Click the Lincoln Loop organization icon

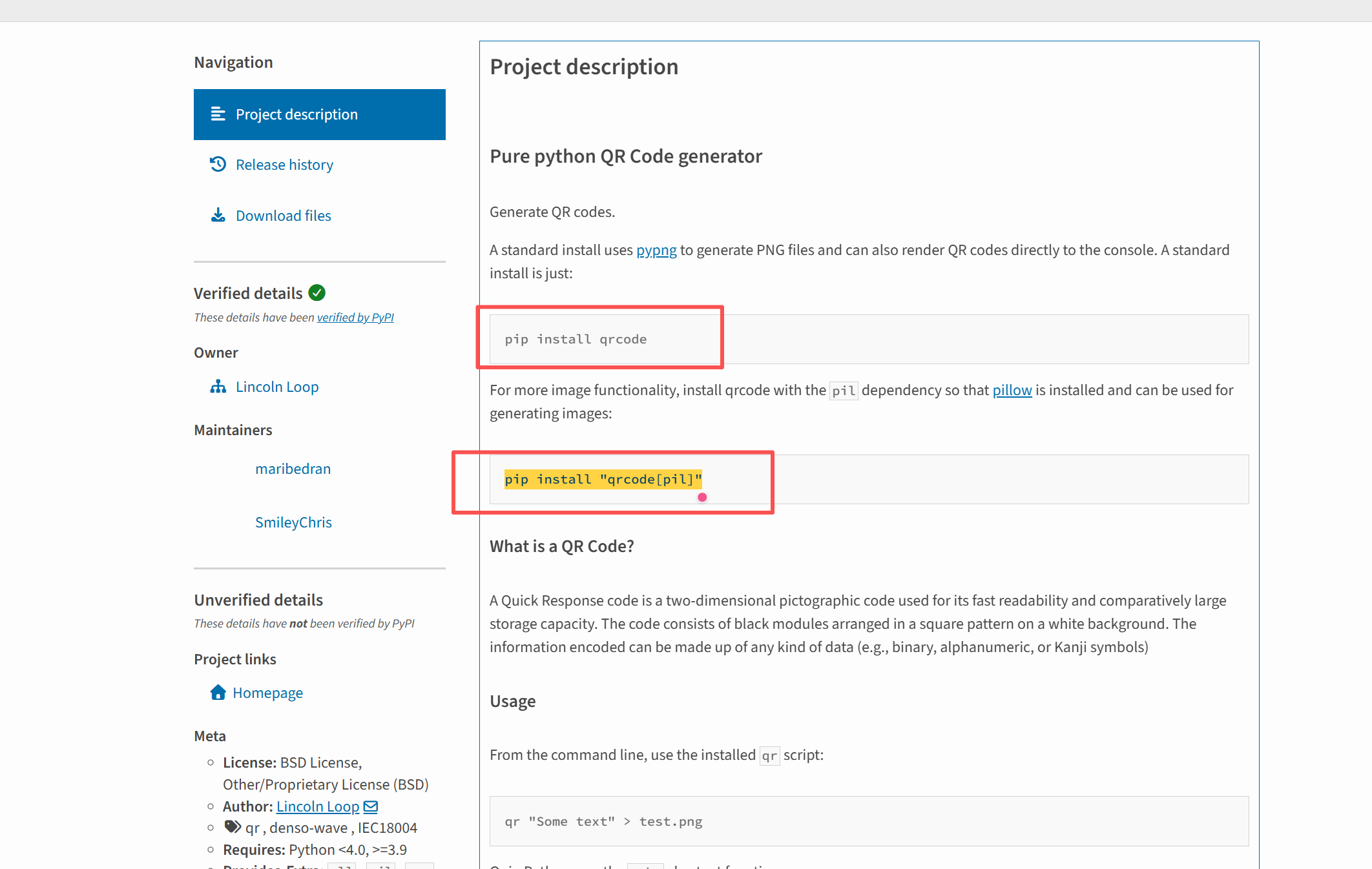point(218,387)
